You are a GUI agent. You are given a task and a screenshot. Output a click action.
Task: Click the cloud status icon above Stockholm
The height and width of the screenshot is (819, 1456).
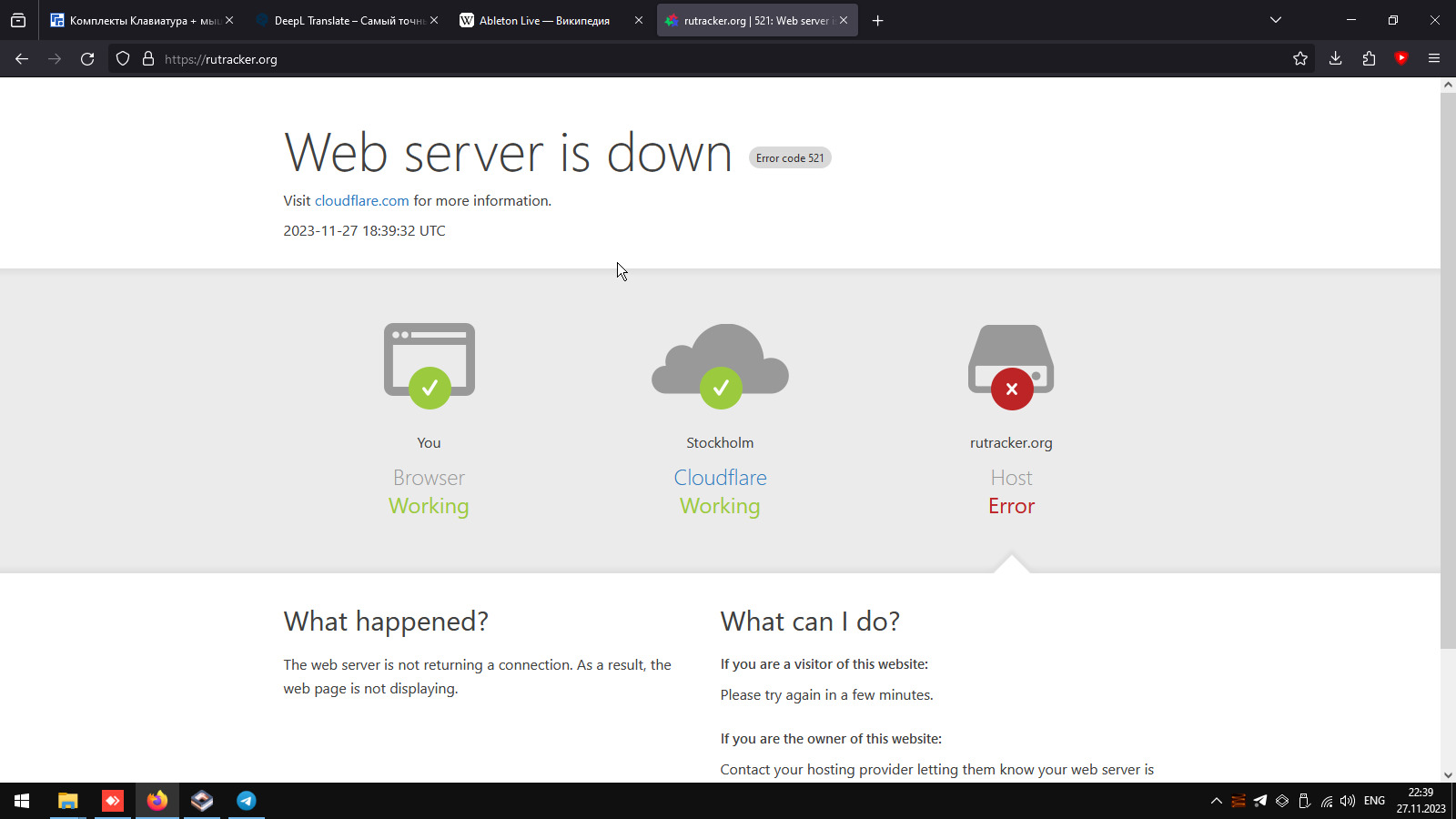pos(720,366)
